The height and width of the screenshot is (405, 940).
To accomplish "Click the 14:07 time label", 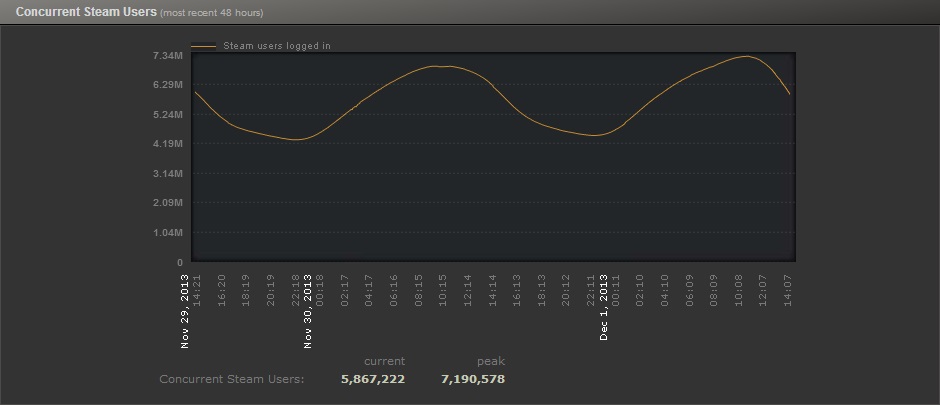I will click(788, 291).
